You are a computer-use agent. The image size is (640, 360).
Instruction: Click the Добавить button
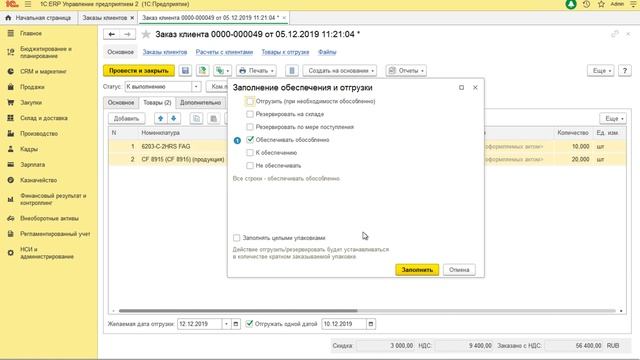pos(127,118)
